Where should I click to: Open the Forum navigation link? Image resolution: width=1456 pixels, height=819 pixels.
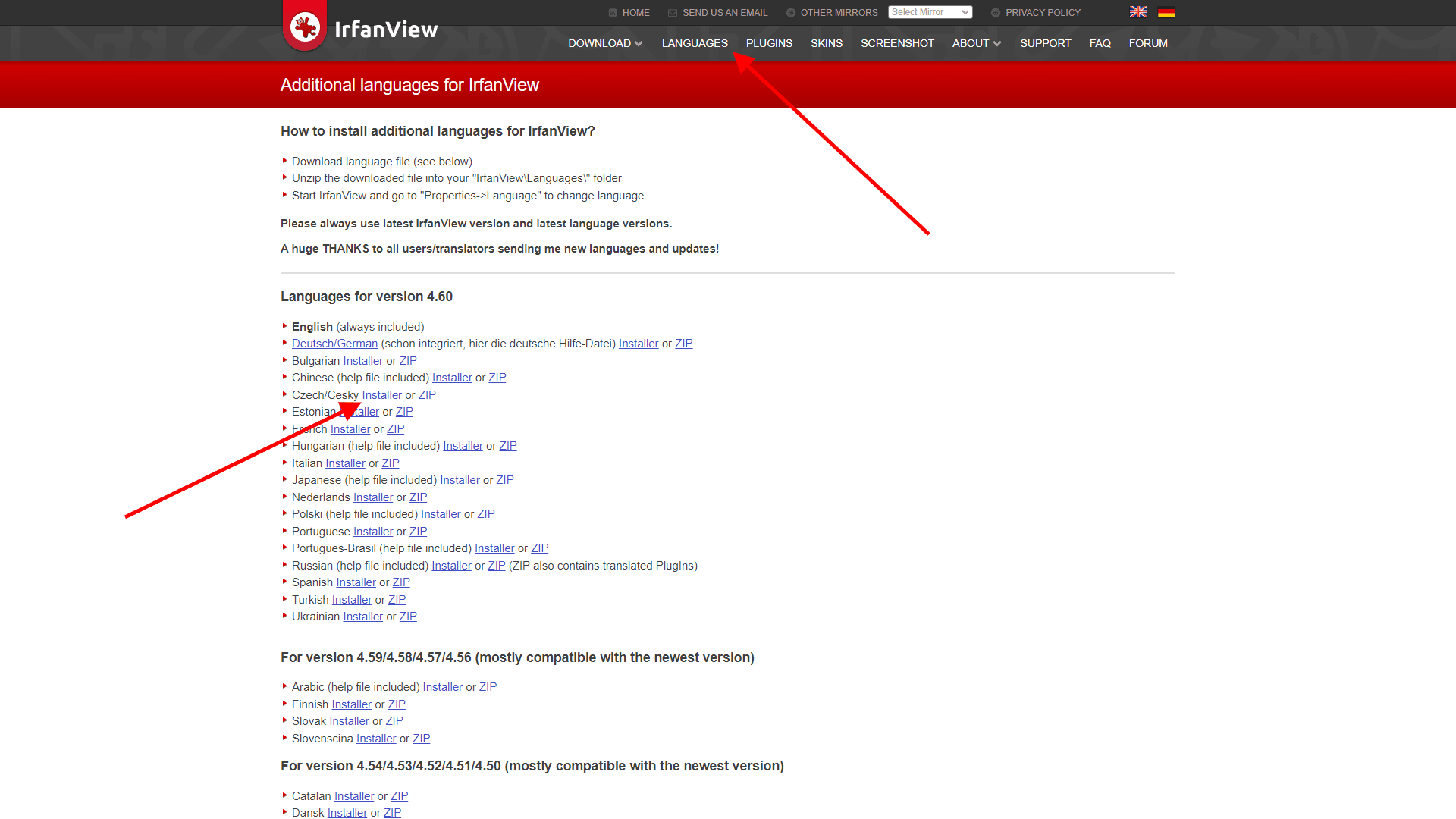[1148, 43]
